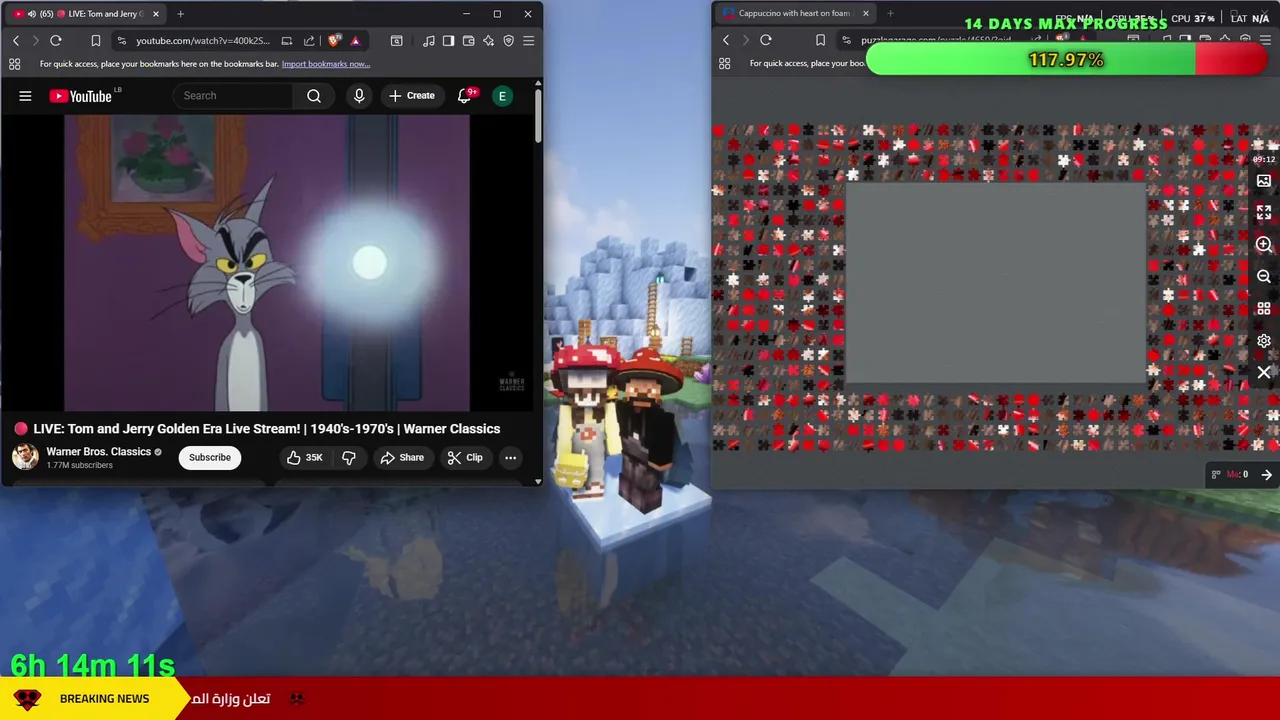Image resolution: width=1280 pixels, height=720 pixels.
Task: View site settings icon in YouTube address bar
Action: 121,41
